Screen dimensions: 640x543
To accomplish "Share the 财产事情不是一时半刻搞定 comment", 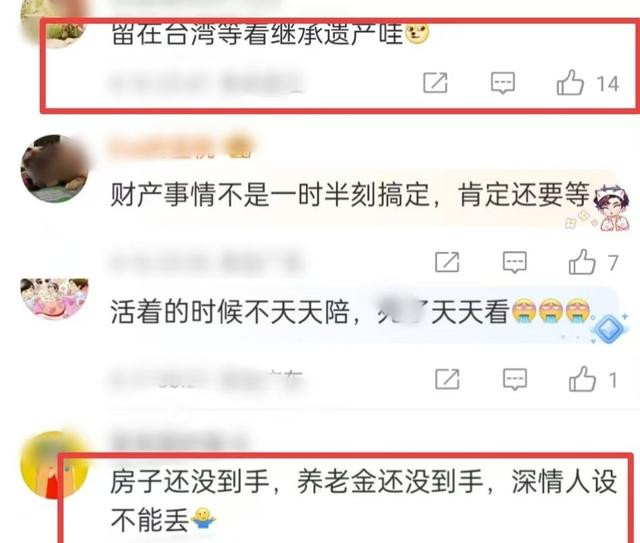I will (447, 262).
